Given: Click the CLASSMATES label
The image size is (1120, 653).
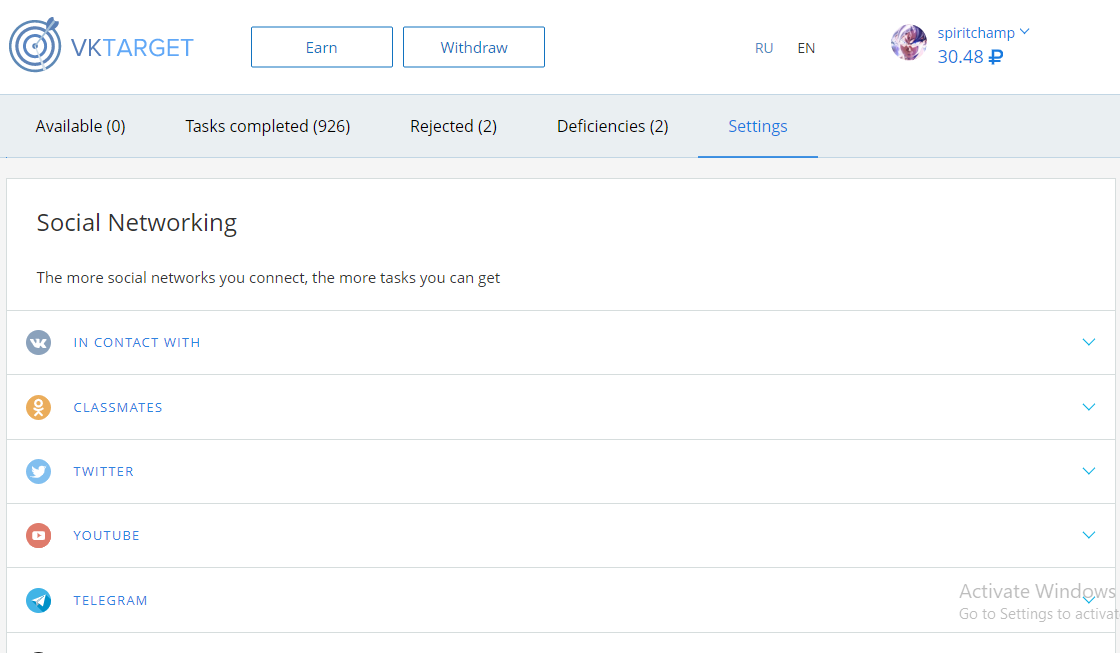Looking at the screenshot, I should tap(118, 407).
